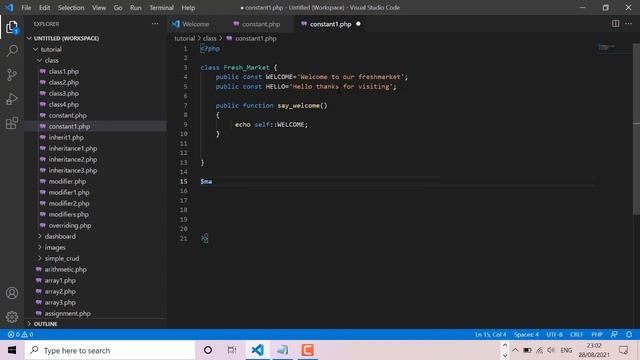Image resolution: width=640 pixels, height=360 pixels.
Task: Click the tutorial breadcrumb segment
Action: click(184, 38)
